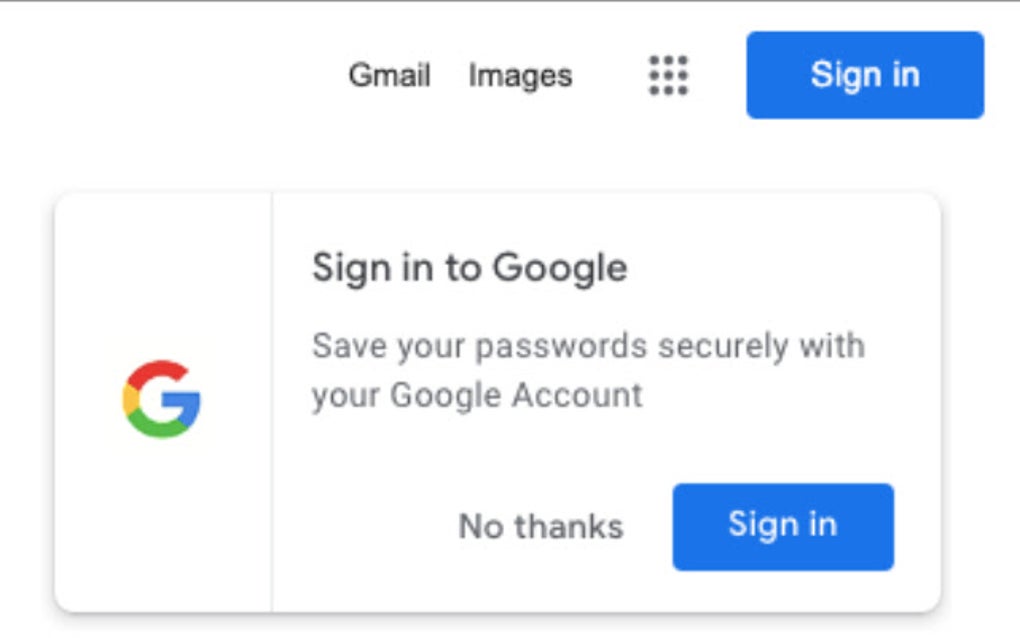
Task: Switch to Images search from the header
Action: tap(520, 75)
